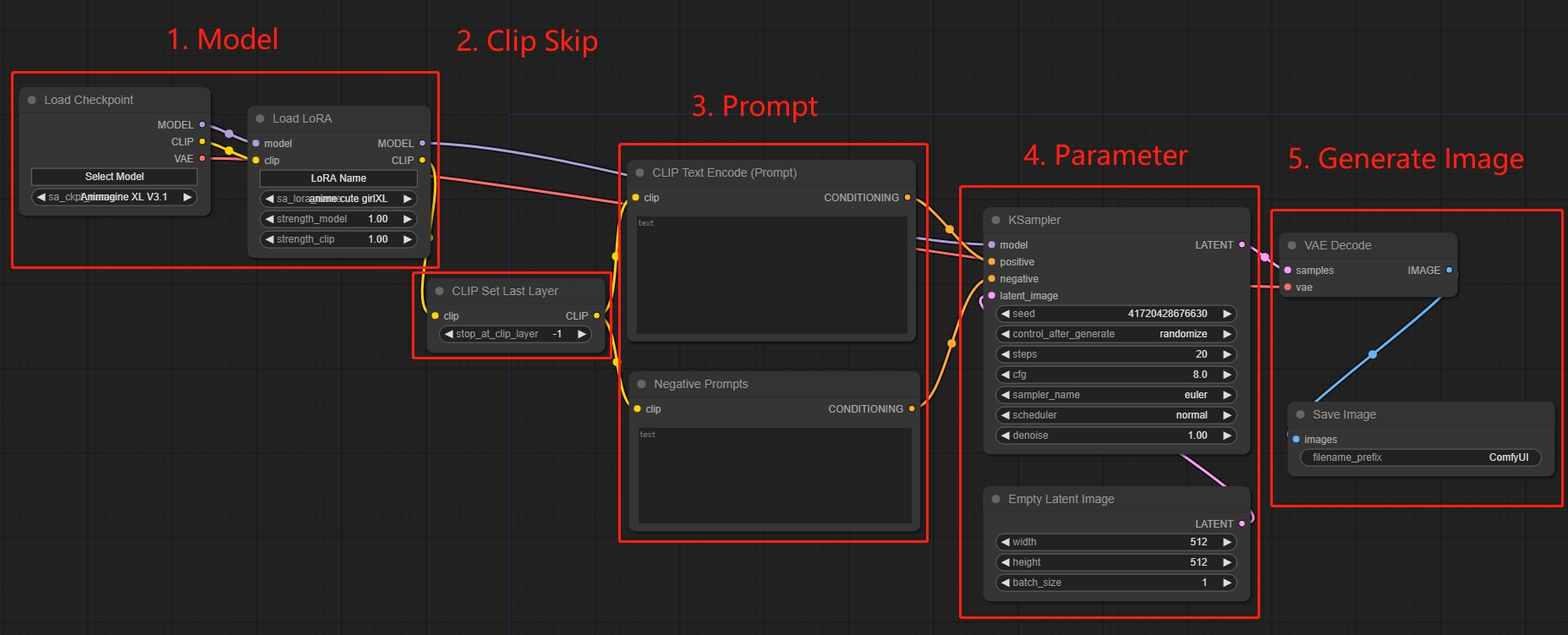Image resolution: width=1568 pixels, height=635 pixels.
Task: Click the images input port on Save Image
Action: pyautogui.click(x=1296, y=440)
